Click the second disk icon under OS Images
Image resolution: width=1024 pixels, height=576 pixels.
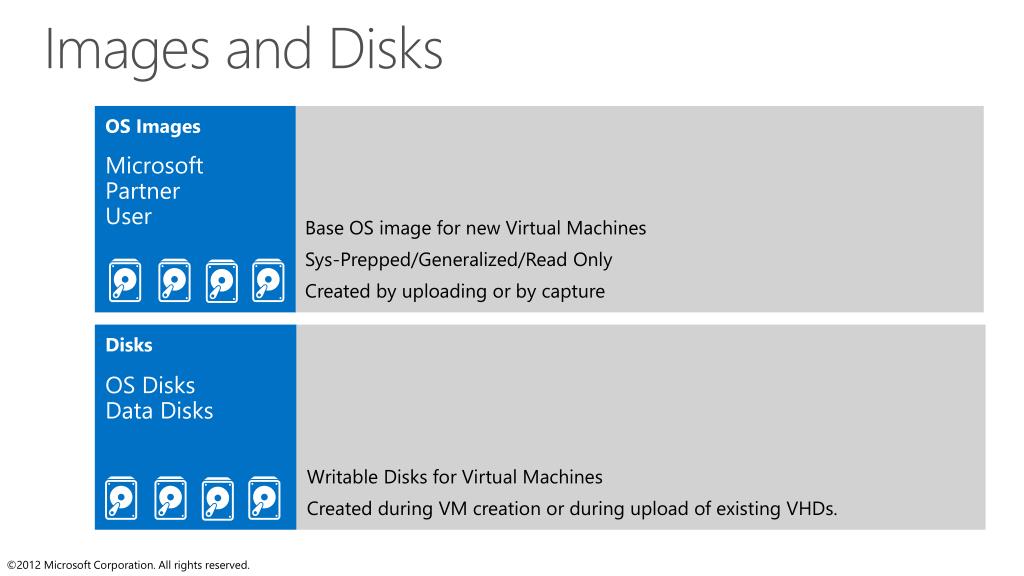coord(174,281)
